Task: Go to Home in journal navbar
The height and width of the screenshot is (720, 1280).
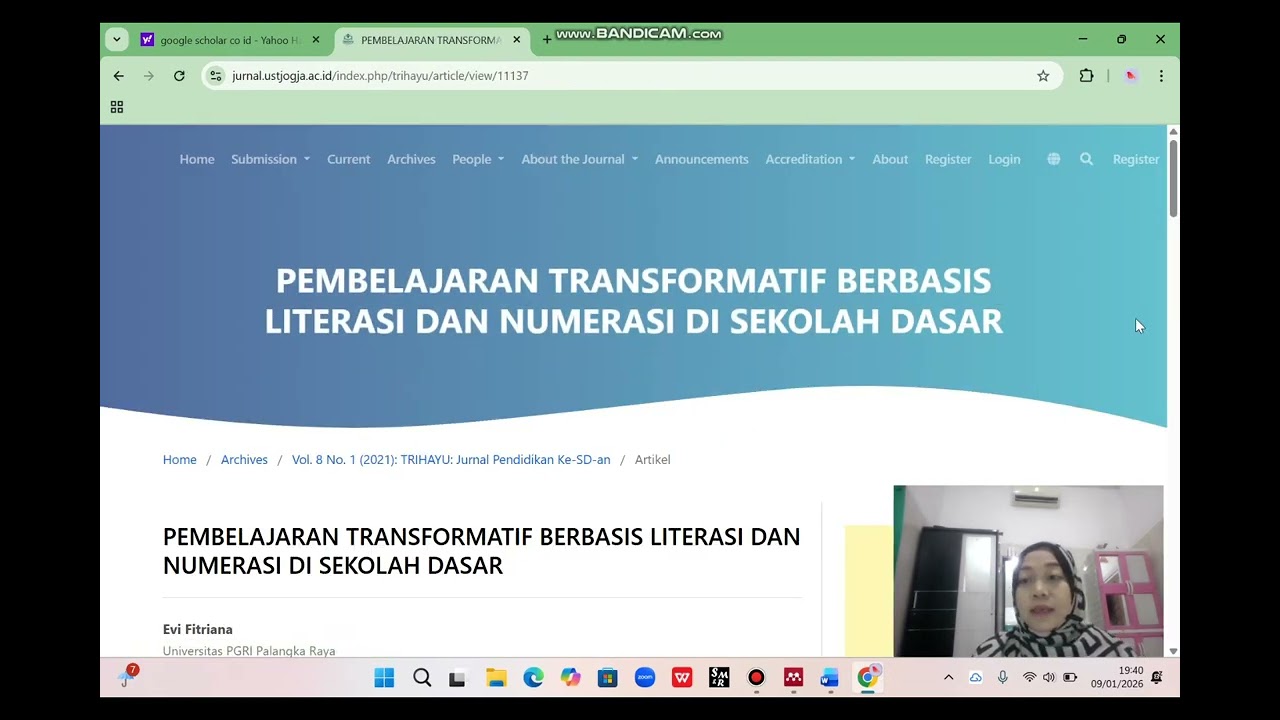Action: (197, 159)
